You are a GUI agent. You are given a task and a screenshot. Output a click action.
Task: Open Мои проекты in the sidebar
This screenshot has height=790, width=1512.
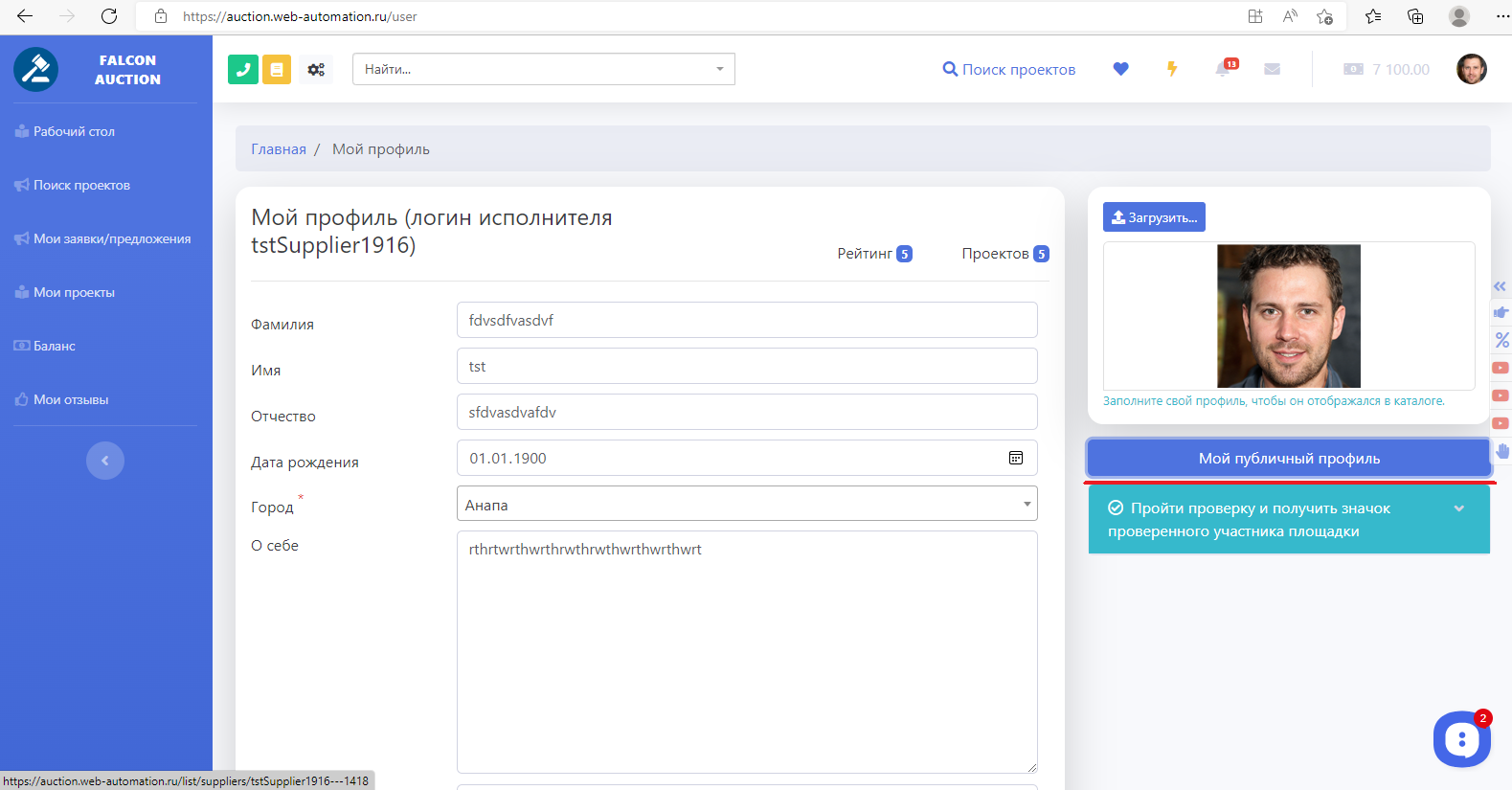click(x=74, y=292)
